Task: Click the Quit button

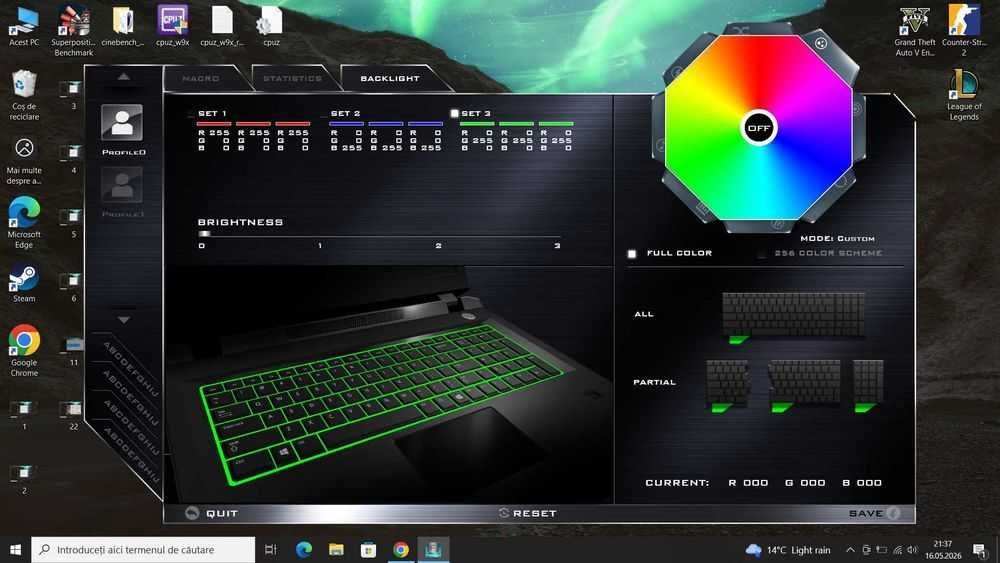Action: [212, 513]
